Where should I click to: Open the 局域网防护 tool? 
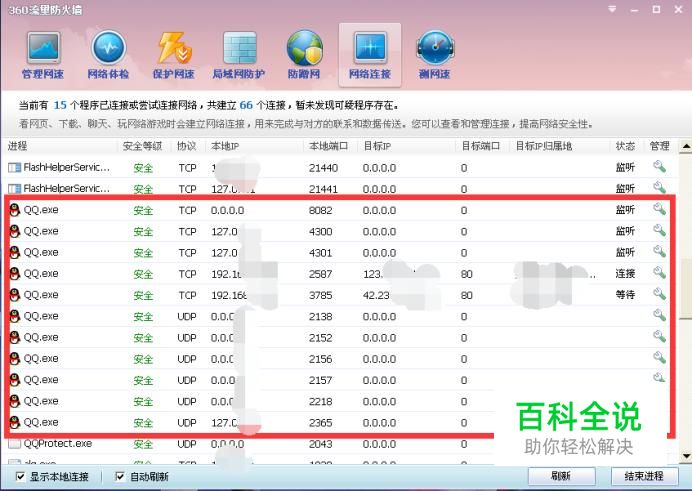coord(239,56)
